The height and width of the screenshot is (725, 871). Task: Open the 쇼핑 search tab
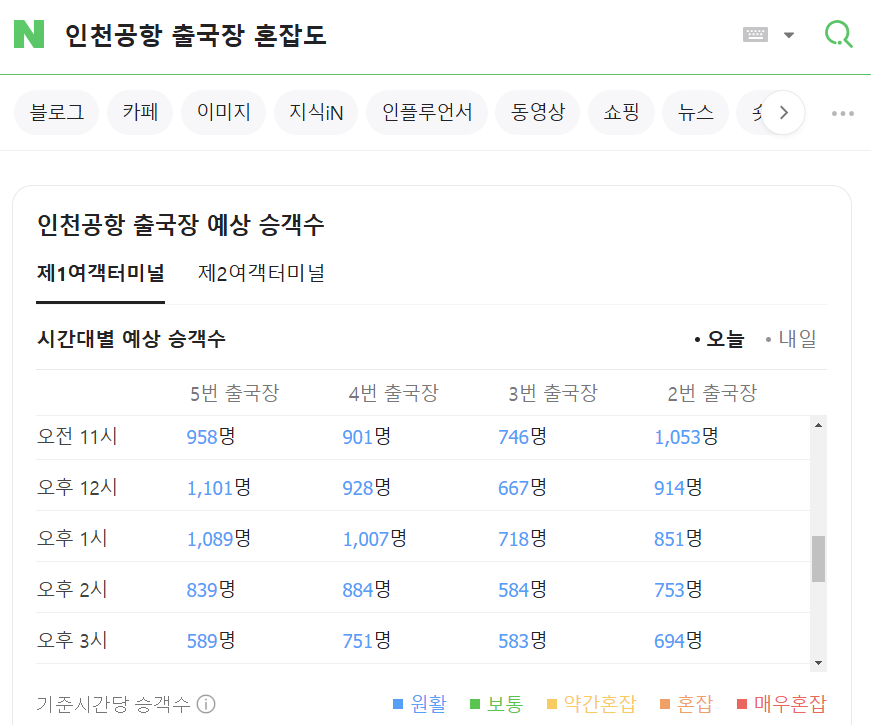(621, 112)
